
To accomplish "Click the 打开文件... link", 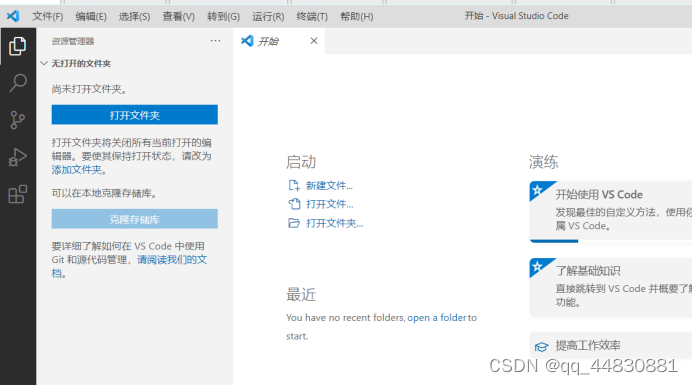I will (x=330, y=204).
